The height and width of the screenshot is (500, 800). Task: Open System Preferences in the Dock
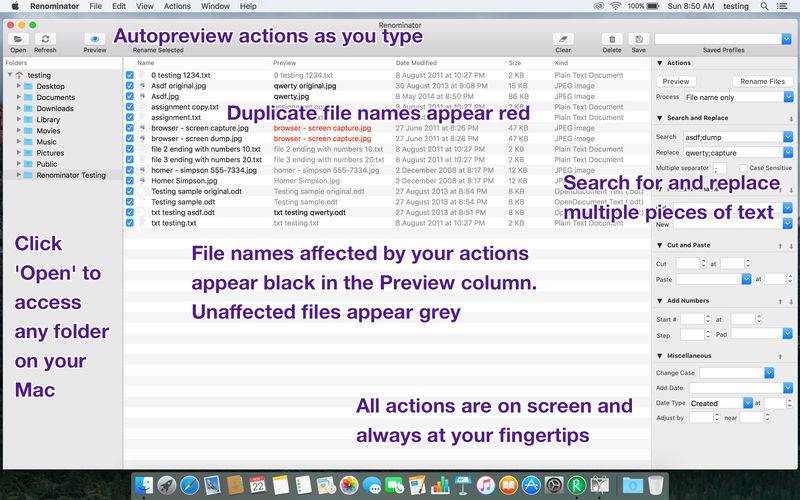pyautogui.click(x=554, y=485)
